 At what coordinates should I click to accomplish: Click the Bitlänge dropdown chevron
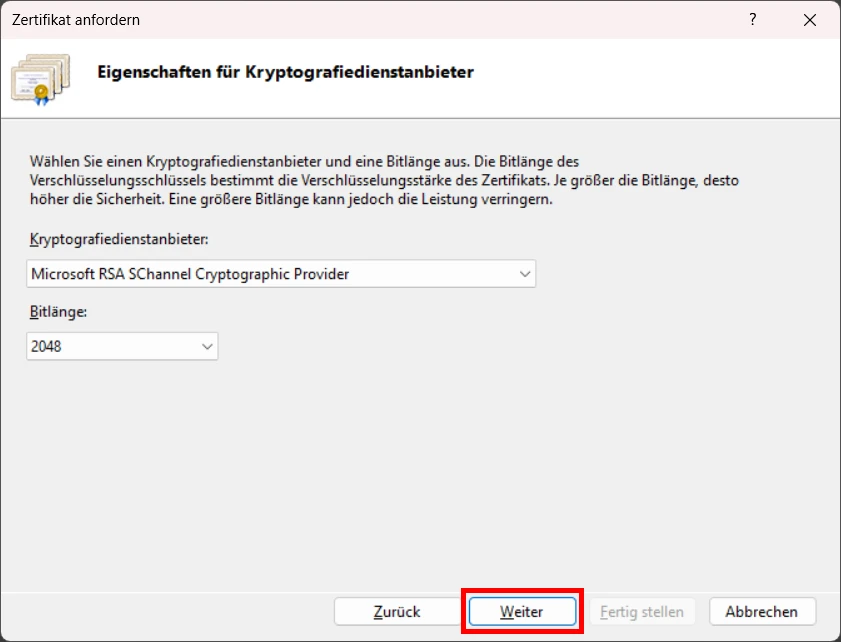207,346
